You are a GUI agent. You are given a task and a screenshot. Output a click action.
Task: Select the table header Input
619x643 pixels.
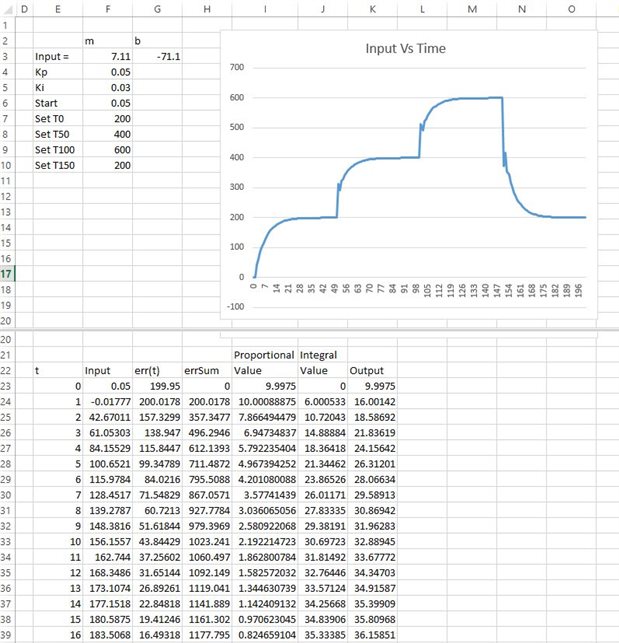107,370
